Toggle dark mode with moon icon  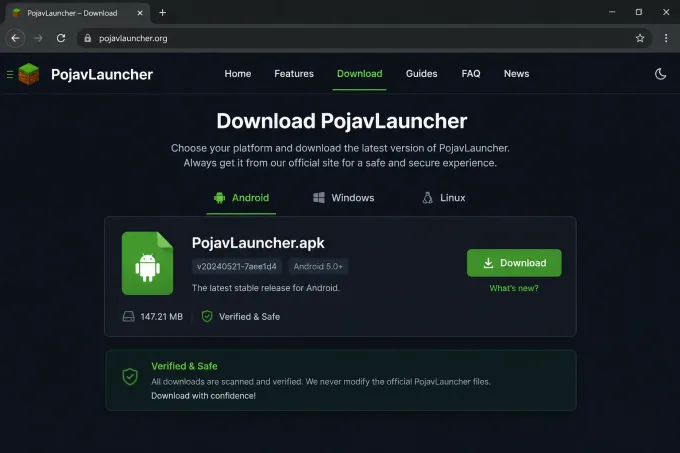pos(660,74)
